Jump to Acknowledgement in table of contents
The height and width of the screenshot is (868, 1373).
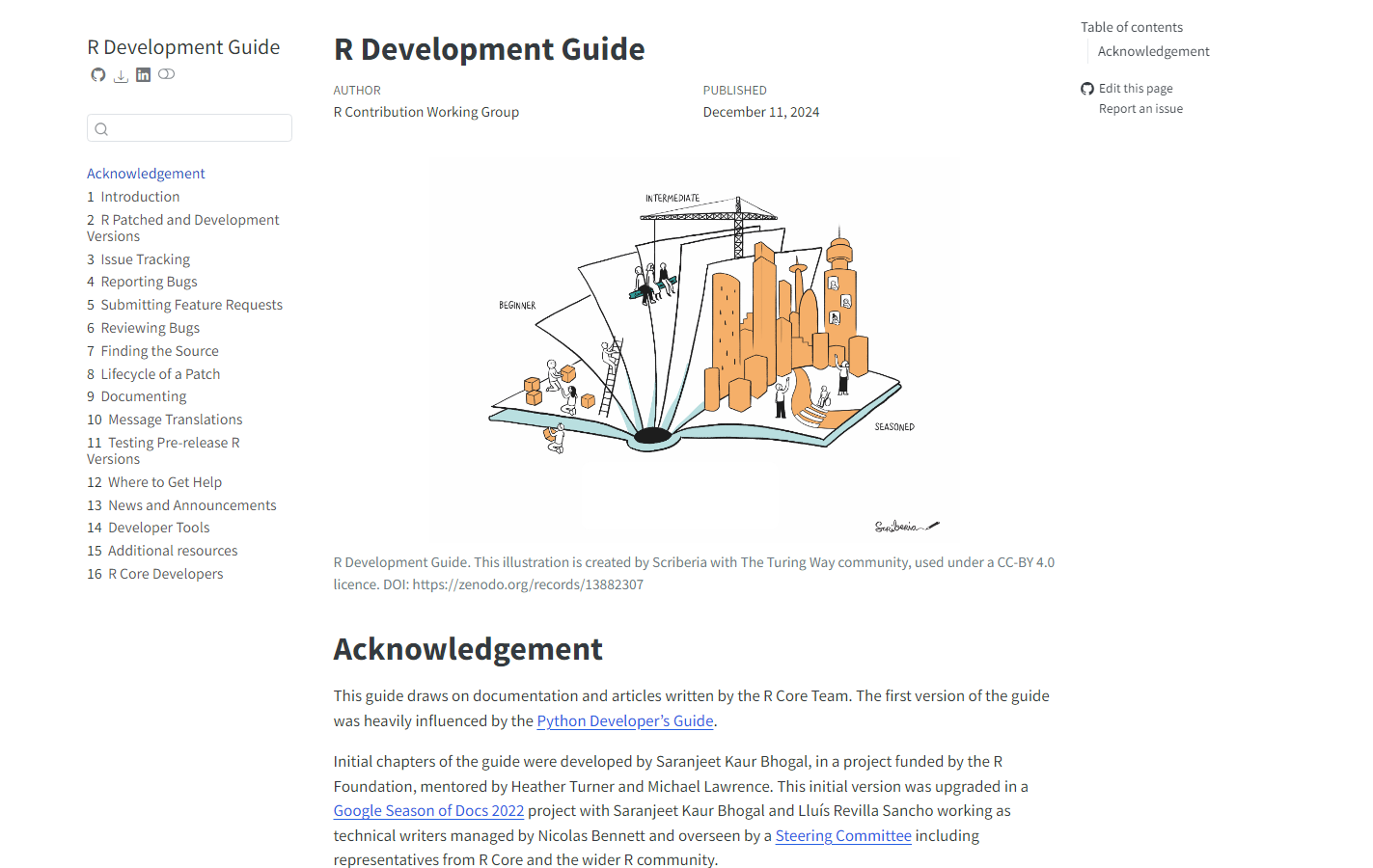[1153, 52]
